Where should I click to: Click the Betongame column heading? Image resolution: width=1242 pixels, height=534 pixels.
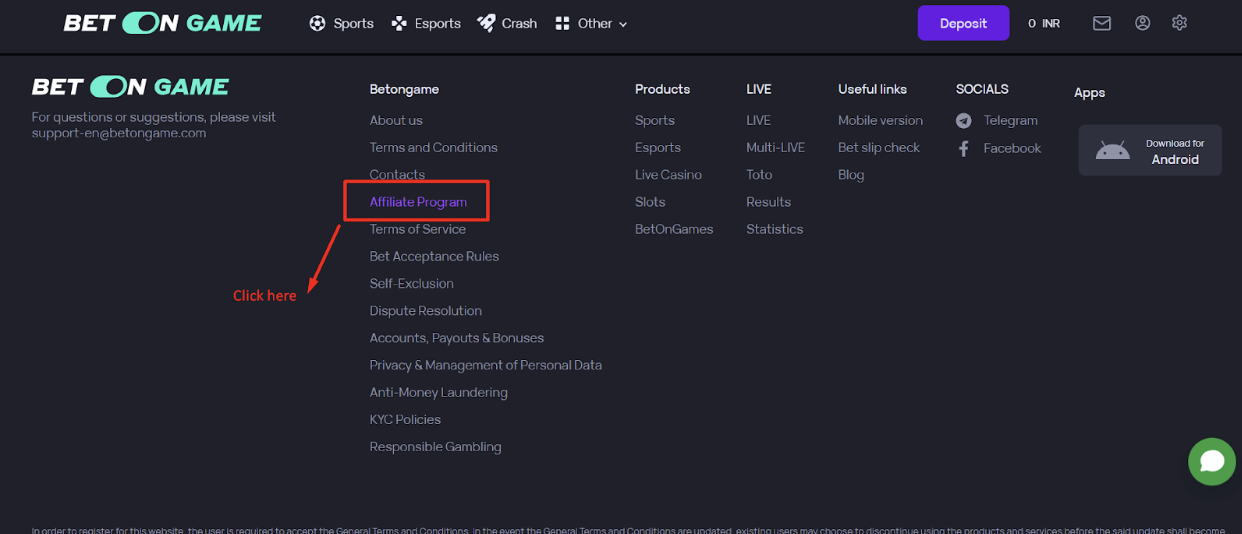[x=404, y=89]
